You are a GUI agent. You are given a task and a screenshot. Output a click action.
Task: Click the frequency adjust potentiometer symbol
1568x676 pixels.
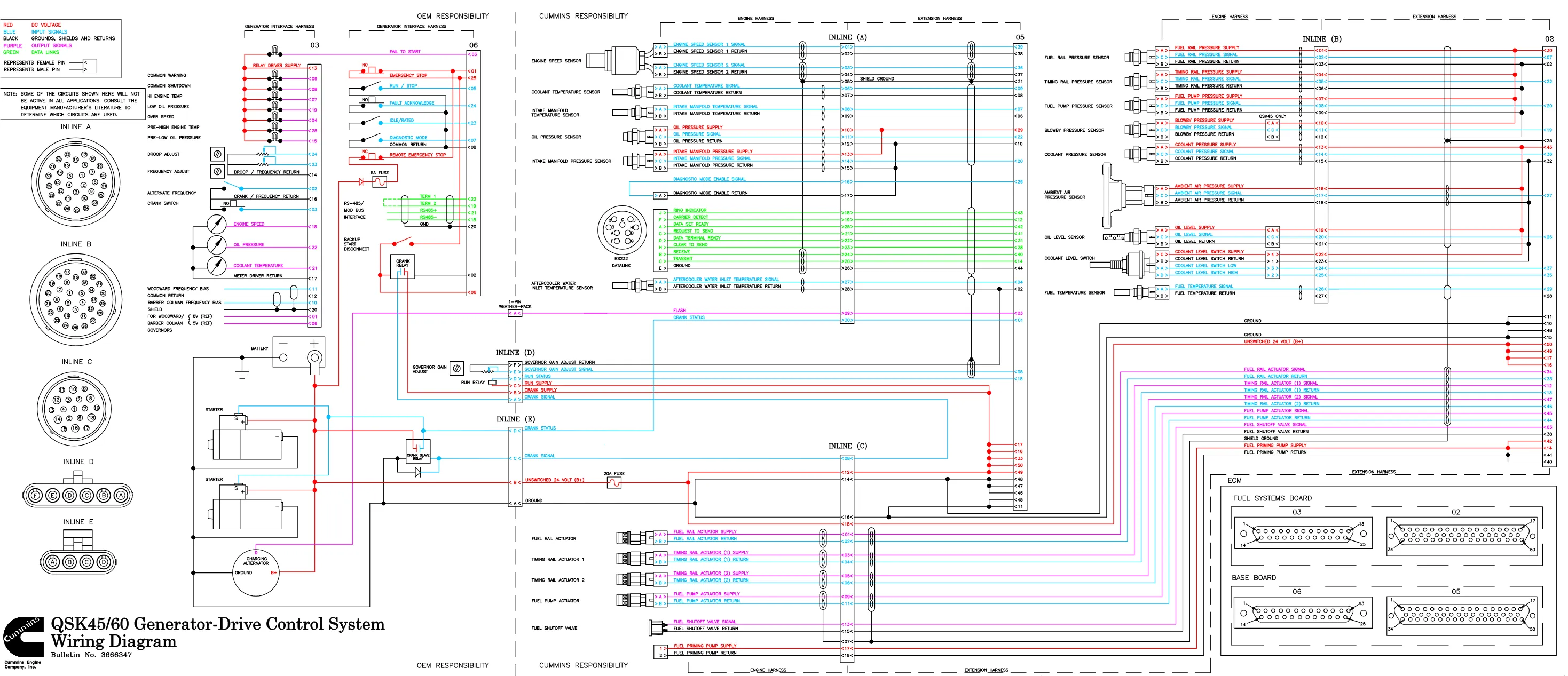(x=217, y=172)
